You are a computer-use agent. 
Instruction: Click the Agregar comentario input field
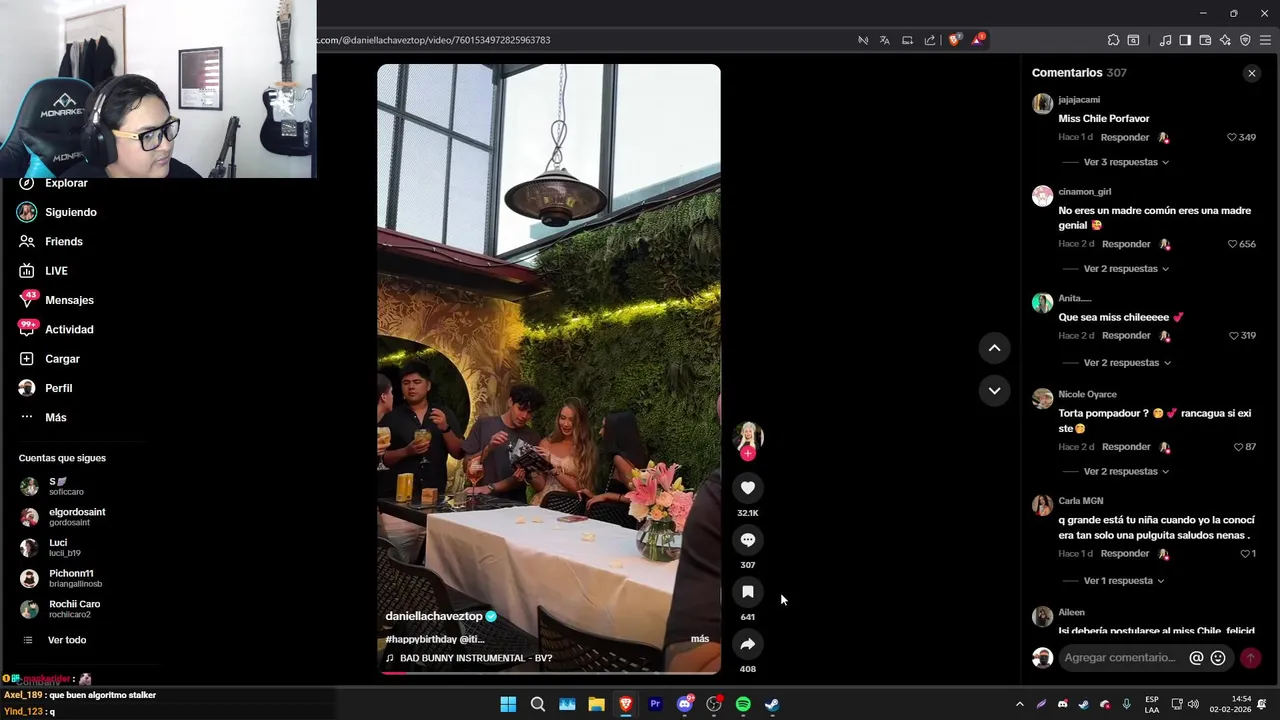(x=1120, y=658)
